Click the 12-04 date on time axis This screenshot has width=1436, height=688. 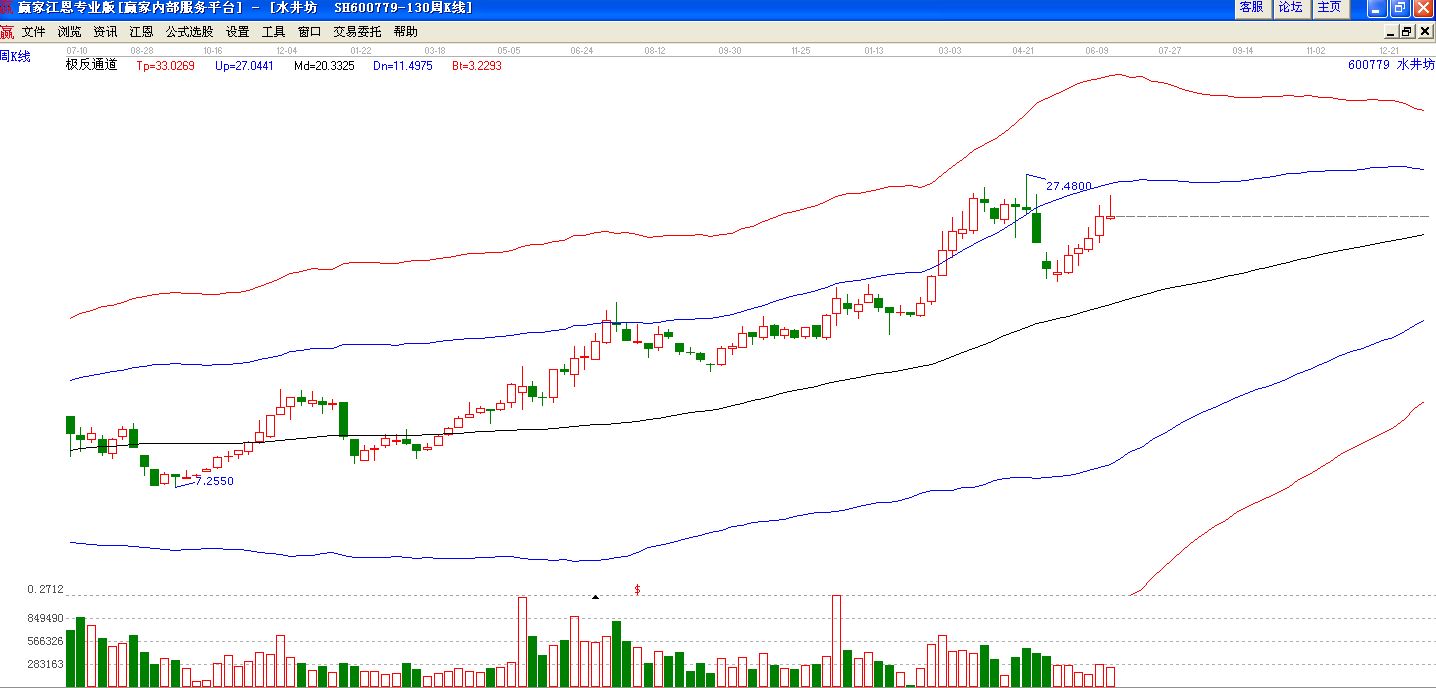coord(287,50)
